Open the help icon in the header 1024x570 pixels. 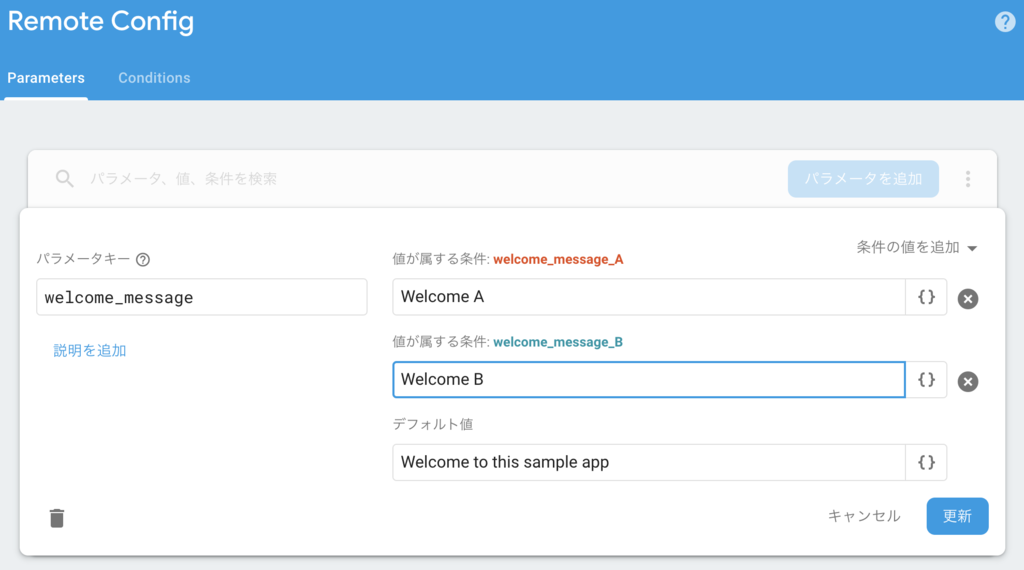(1004, 22)
